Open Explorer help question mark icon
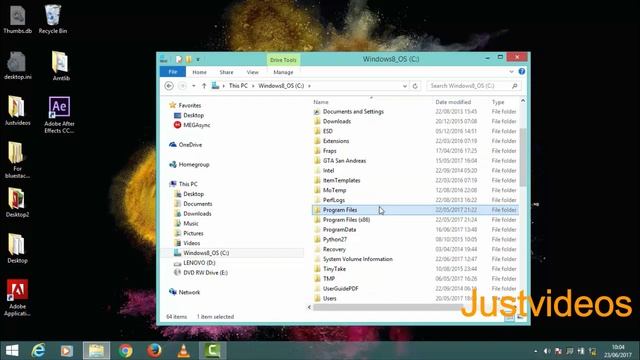Screen dimensions: 640x360 [x=522, y=71]
